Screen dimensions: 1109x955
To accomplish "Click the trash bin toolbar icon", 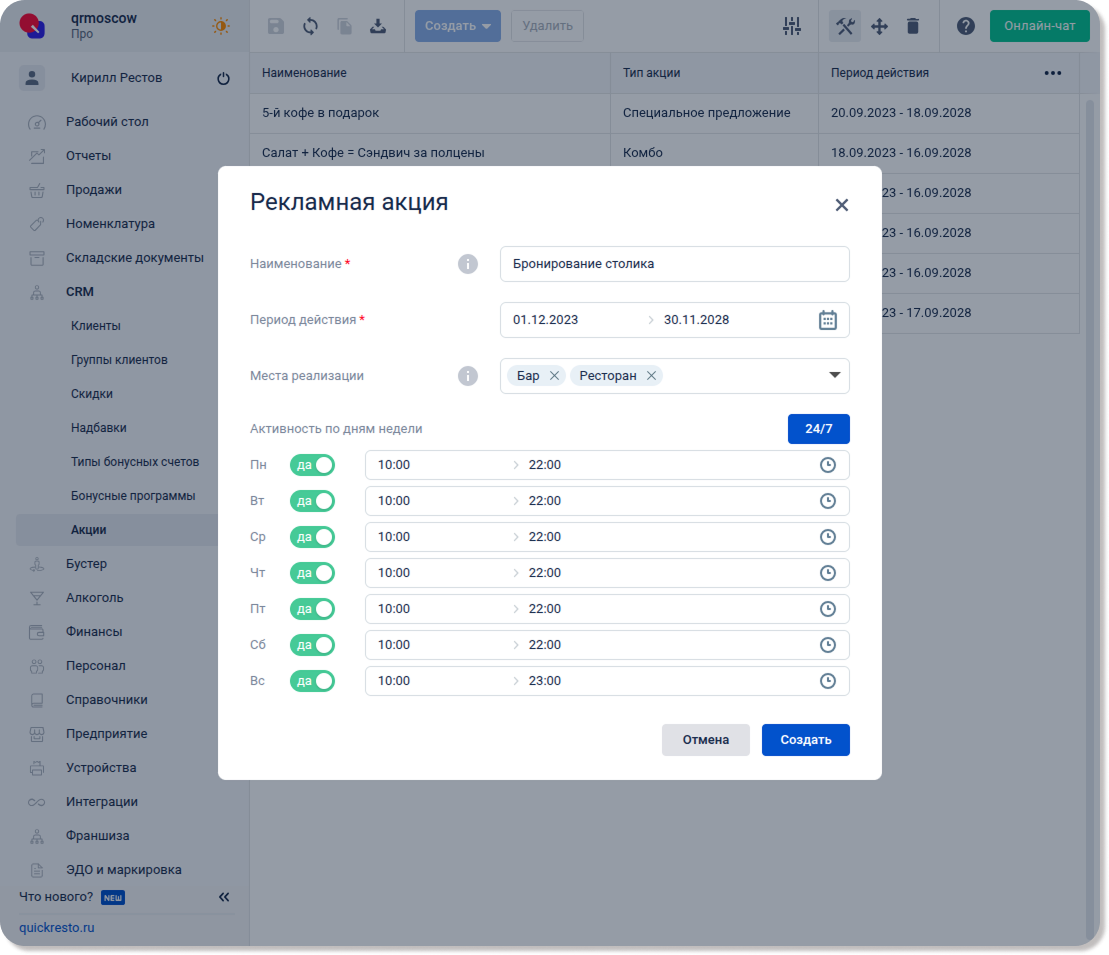I will click(x=912, y=26).
